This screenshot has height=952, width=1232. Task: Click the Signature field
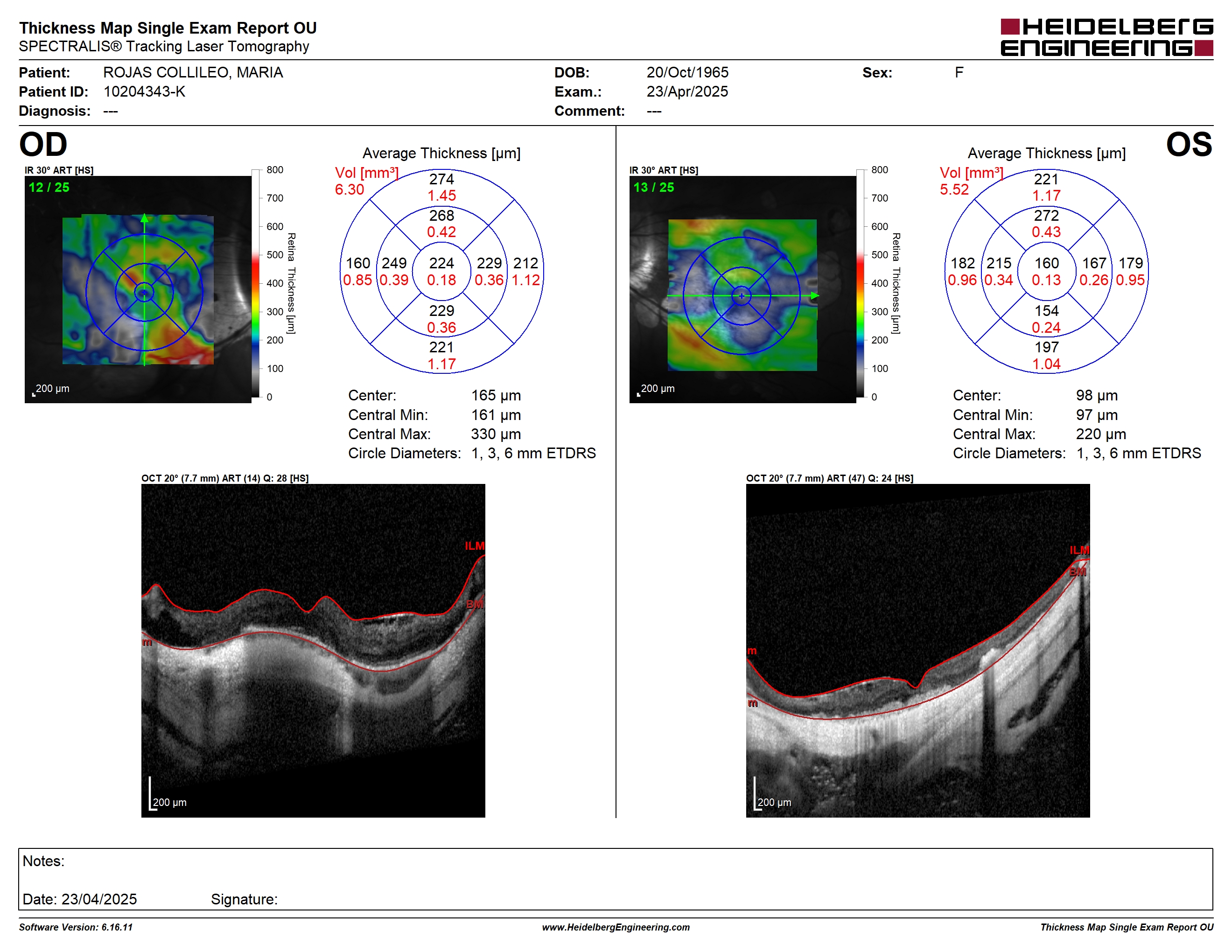point(244,899)
